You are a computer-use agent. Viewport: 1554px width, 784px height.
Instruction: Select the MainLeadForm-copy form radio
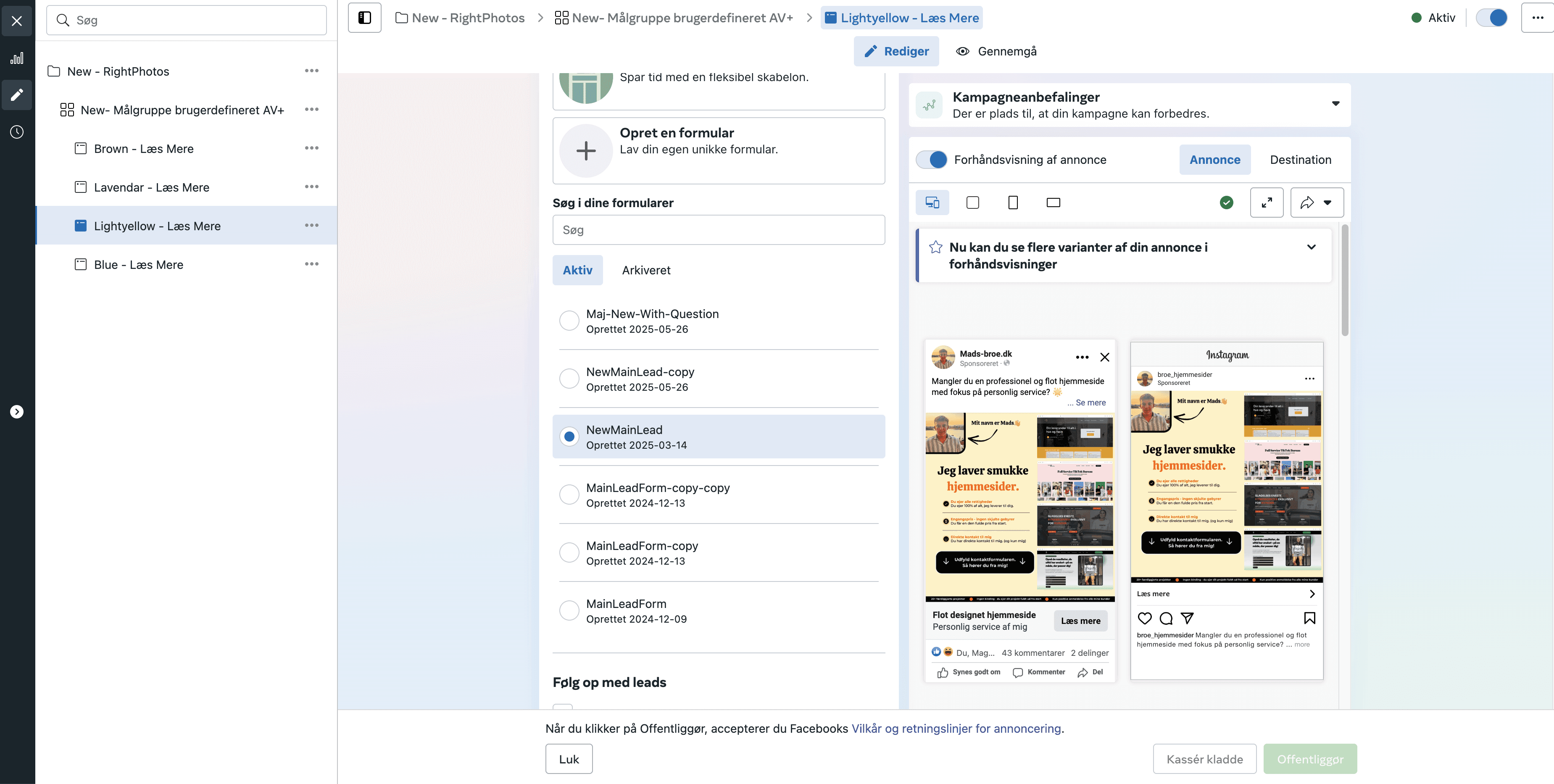coord(569,552)
